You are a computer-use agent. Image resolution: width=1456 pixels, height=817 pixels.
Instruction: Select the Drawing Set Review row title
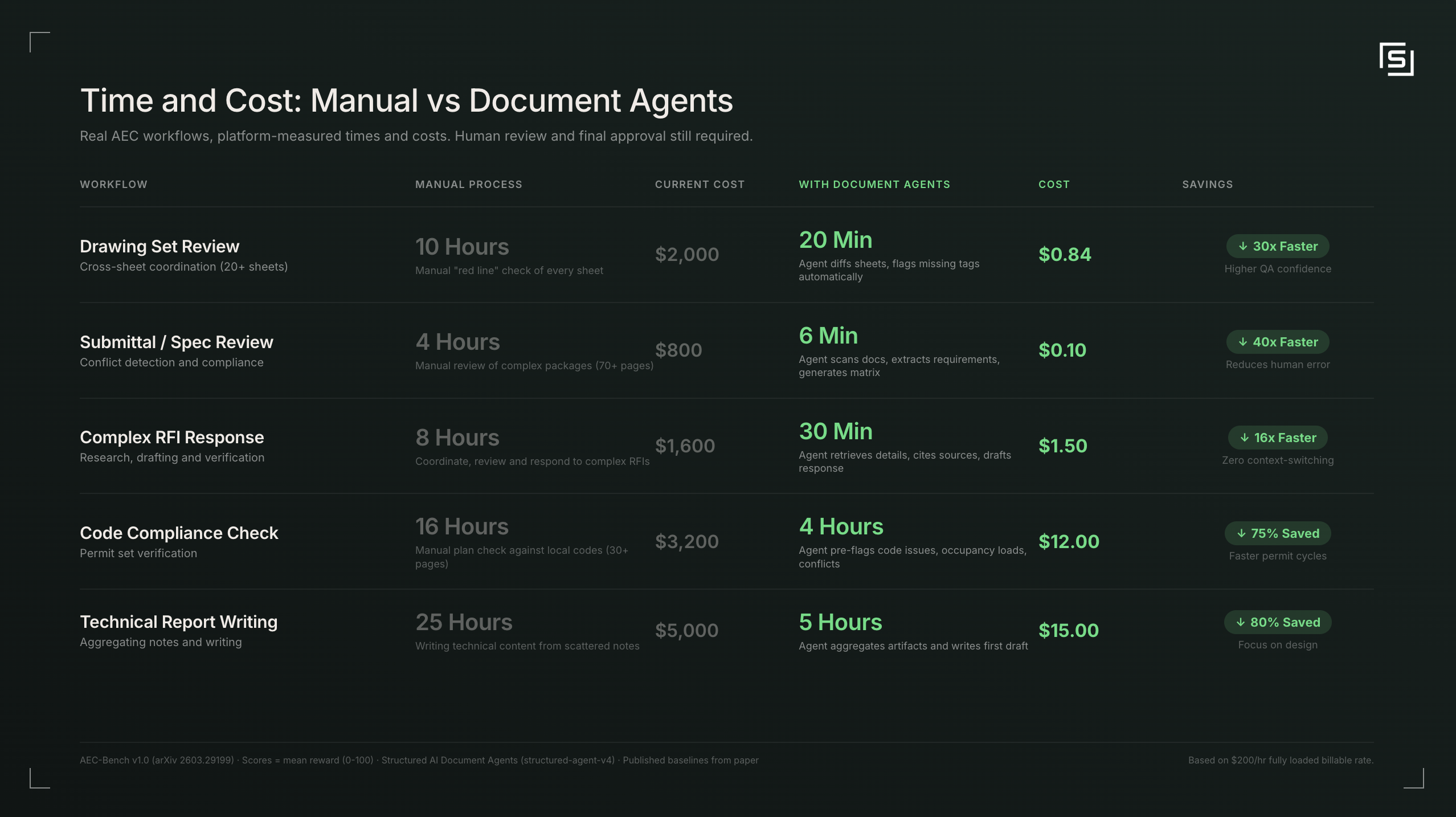pos(159,246)
